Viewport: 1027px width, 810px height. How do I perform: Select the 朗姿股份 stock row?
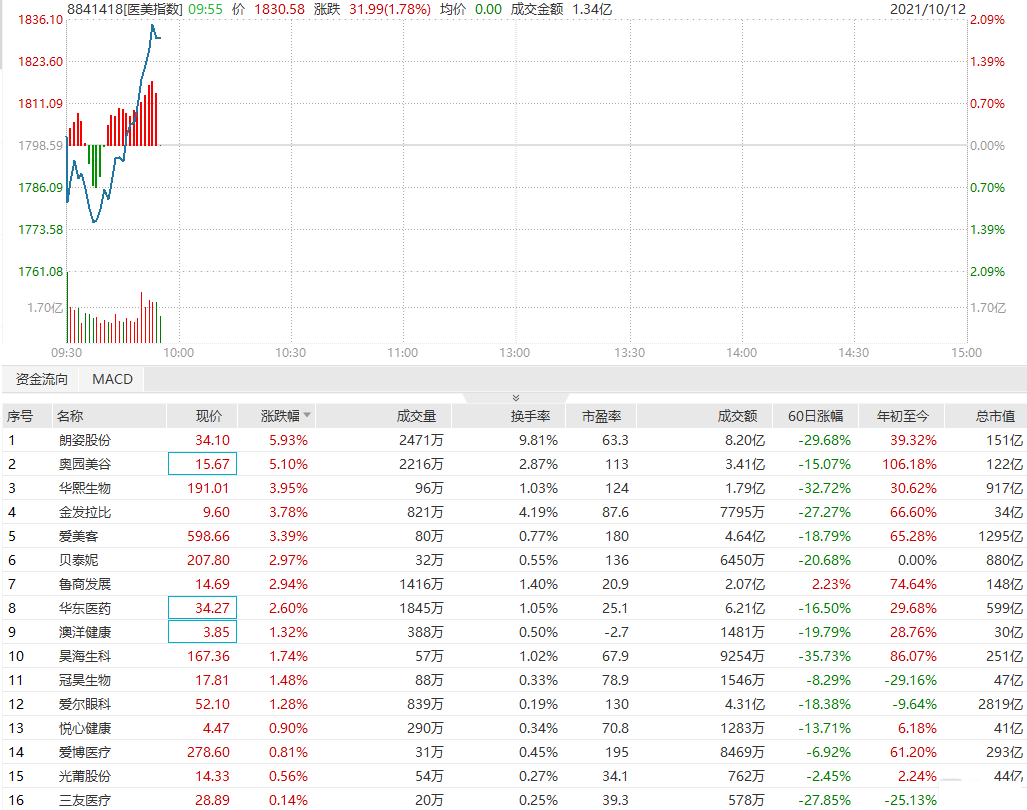point(85,440)
